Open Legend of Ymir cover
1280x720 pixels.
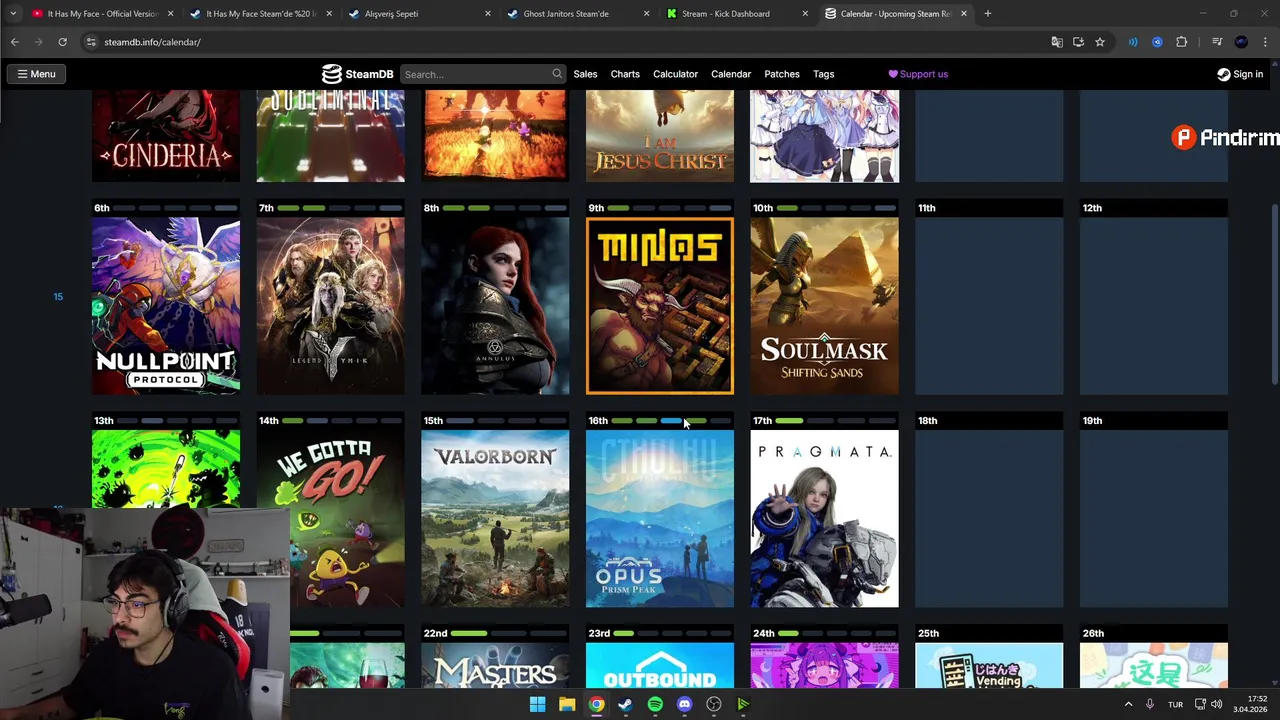[331, 306]
